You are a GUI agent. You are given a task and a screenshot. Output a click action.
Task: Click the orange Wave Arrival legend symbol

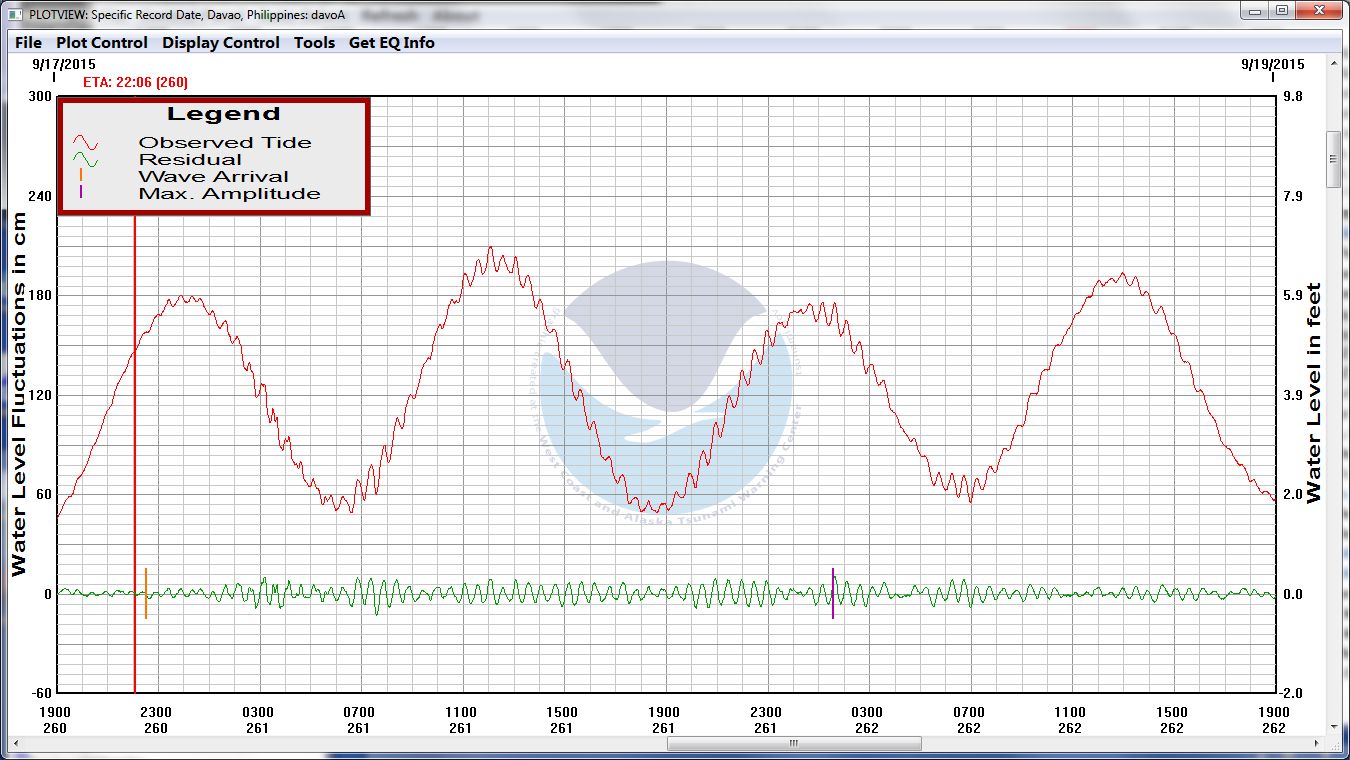[81, 175]
